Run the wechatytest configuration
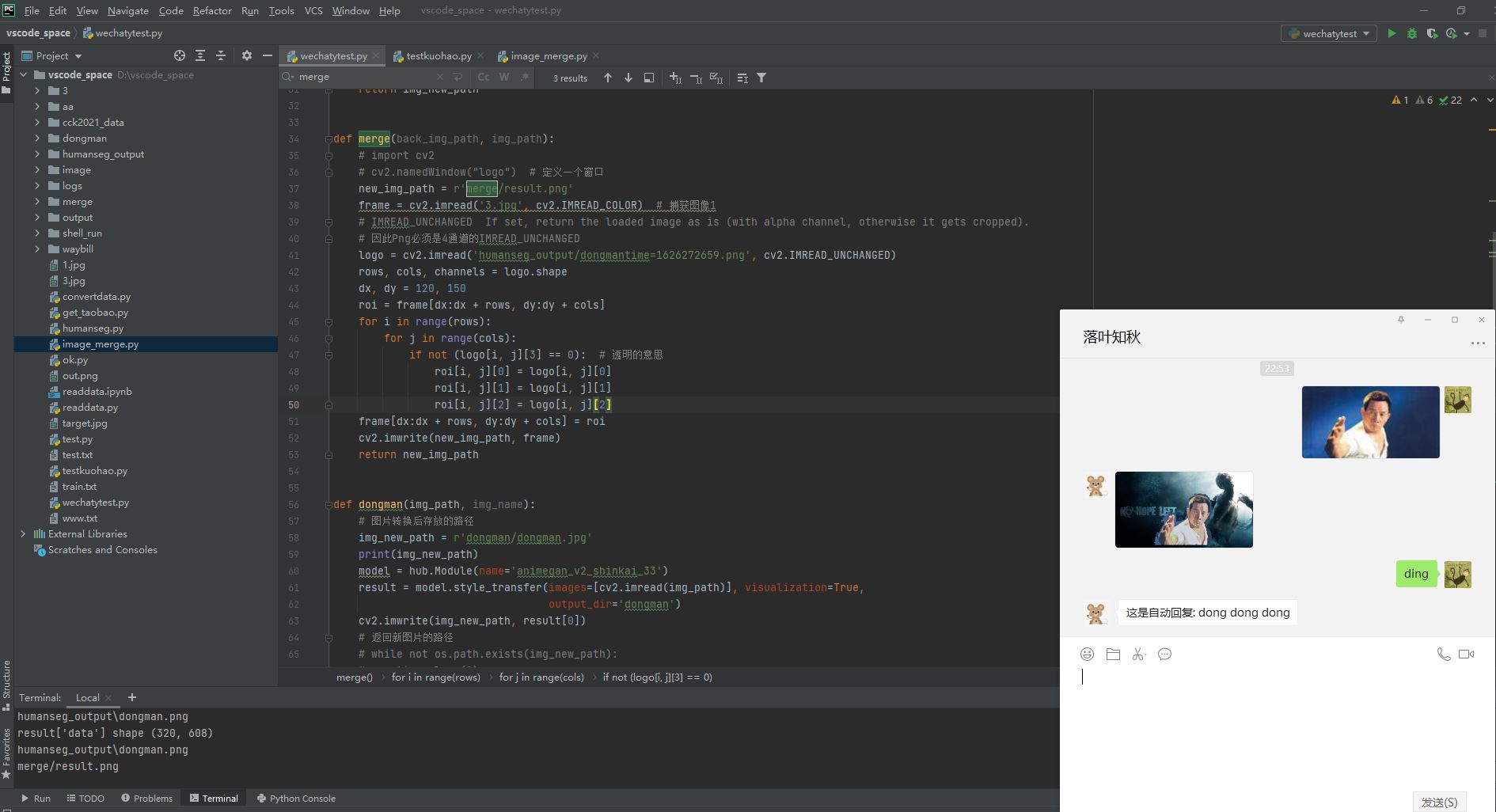This screenshot has width=1496, height=812. pos(1392,33)
